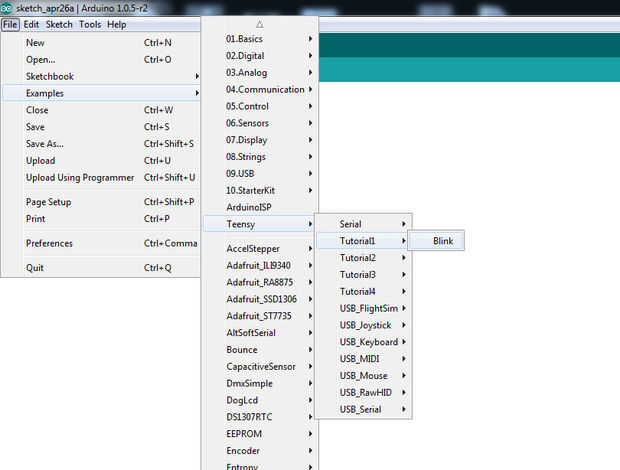620x470 pixels.
Task: Open the EEPROM examples submenu
Action: tap(260, 434)
